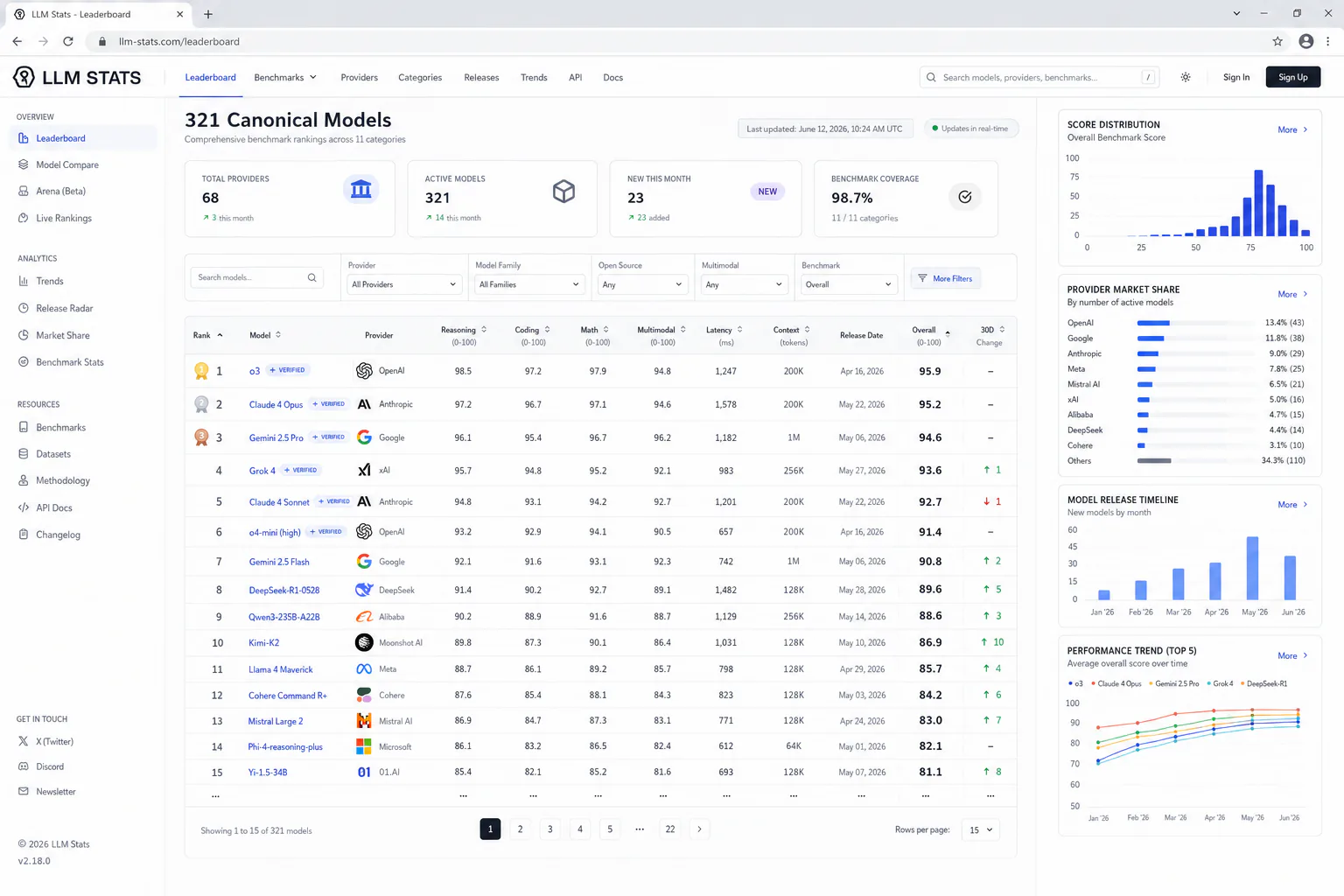This screenshot has width=1344, height=896.
Task: Open the Benchmark filter dropdown
Action: tap(849, 284)
